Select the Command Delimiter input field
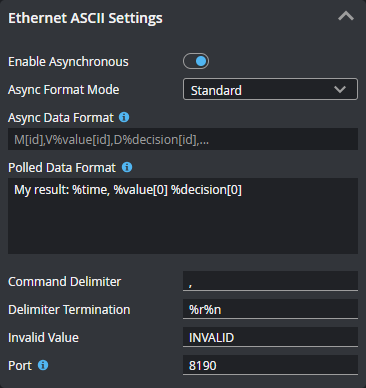 pos(270,281)
